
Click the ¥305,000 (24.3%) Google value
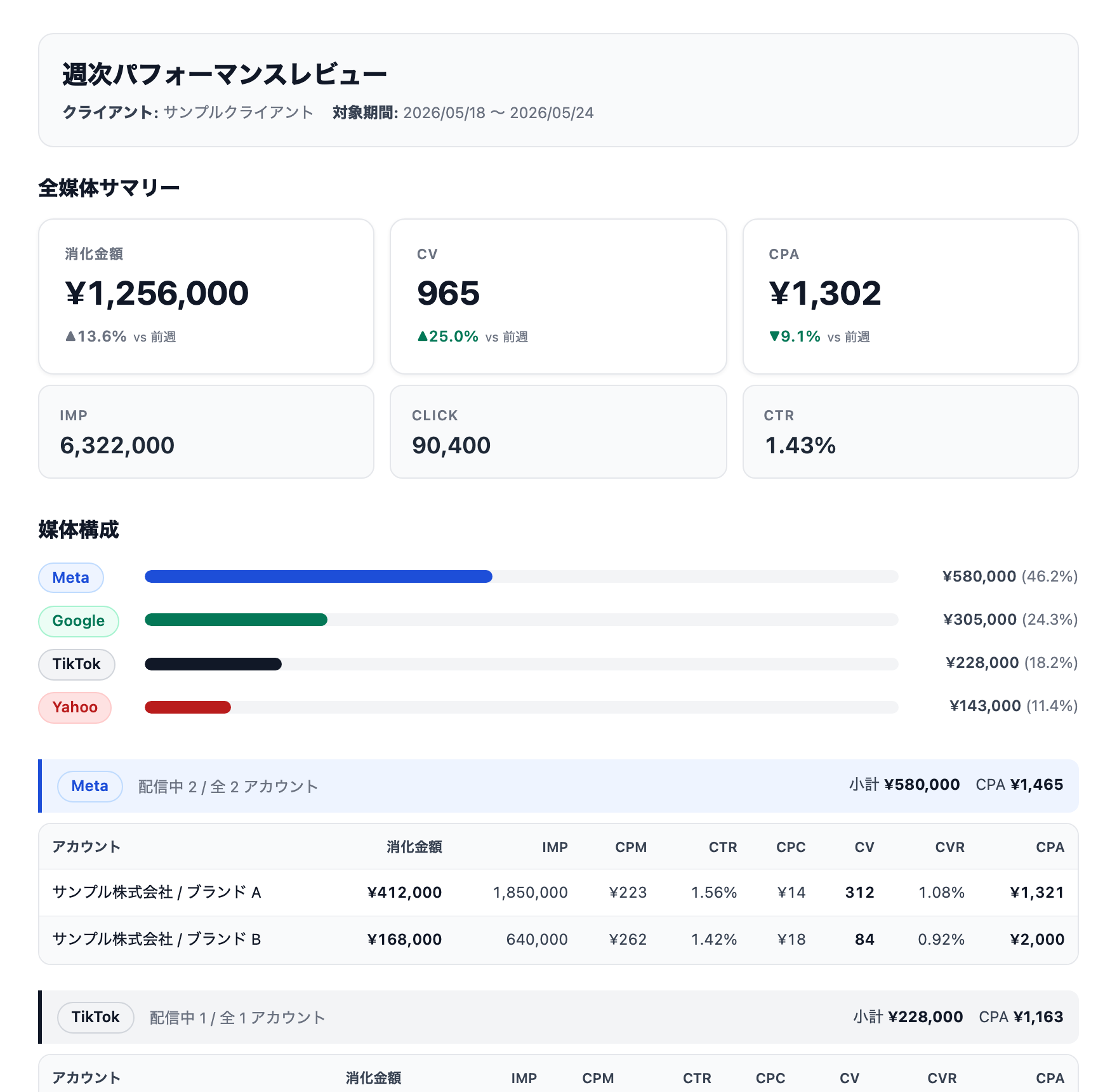(1010, 620)
